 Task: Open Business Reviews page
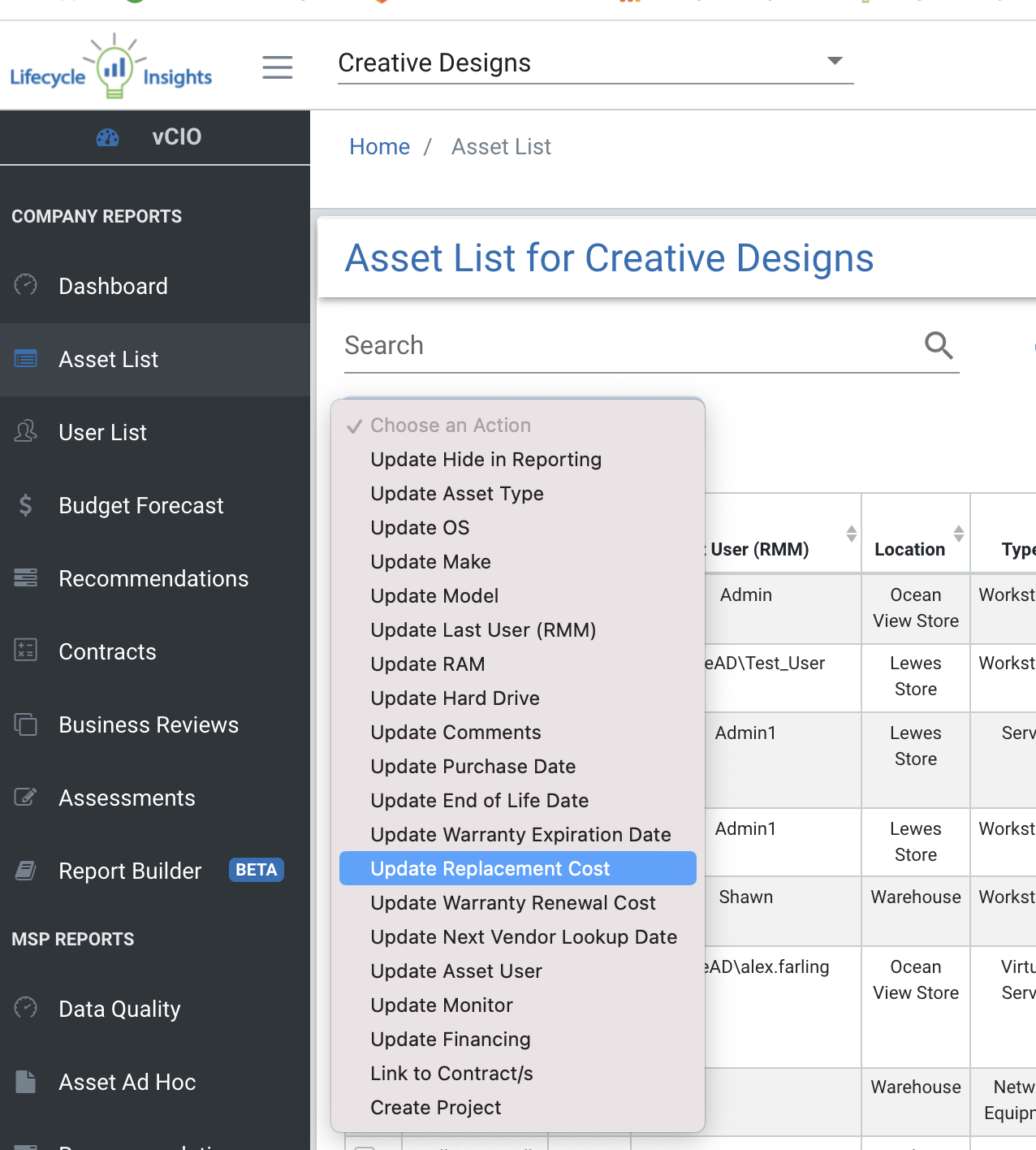point(155,724)
